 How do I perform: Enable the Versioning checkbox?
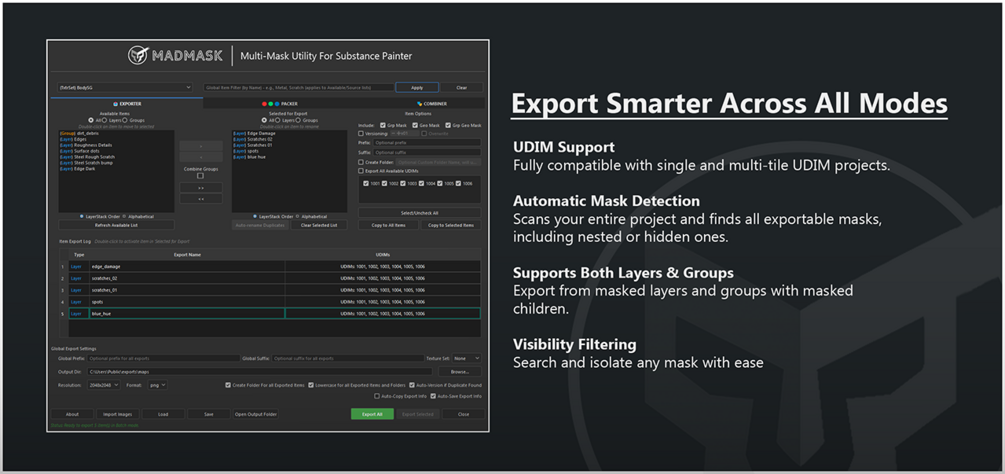point(361,134)
